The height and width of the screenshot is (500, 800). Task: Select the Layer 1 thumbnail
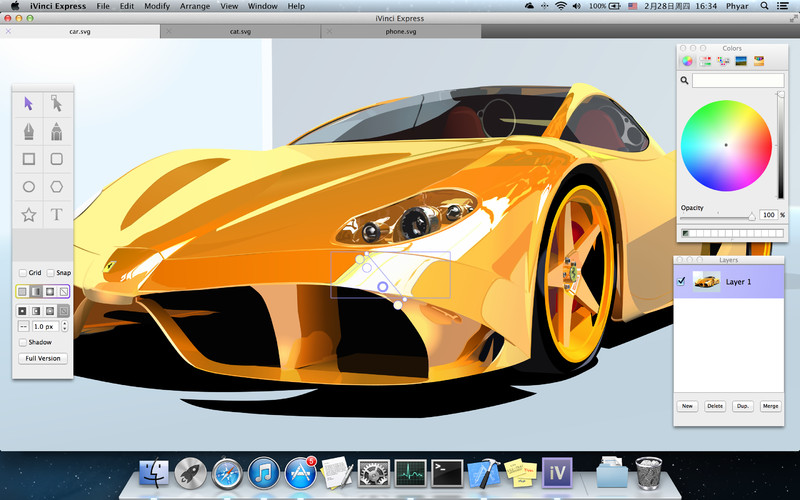coord(706,281)
